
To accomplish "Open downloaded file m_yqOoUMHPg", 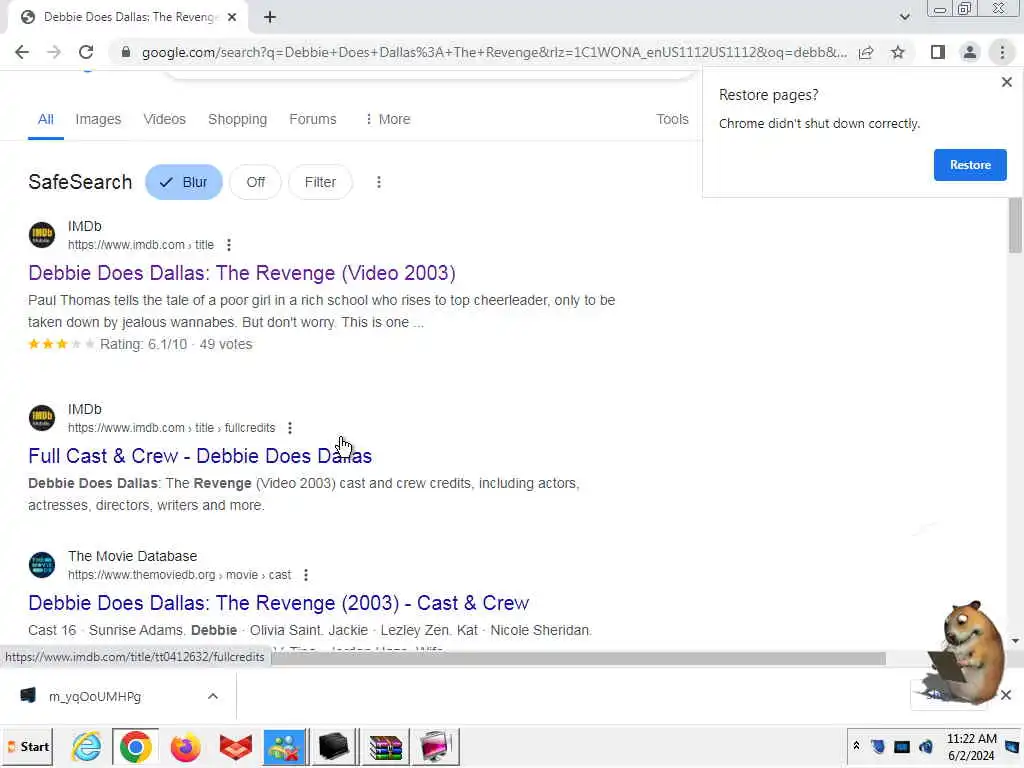I will (x=95, y=696).
